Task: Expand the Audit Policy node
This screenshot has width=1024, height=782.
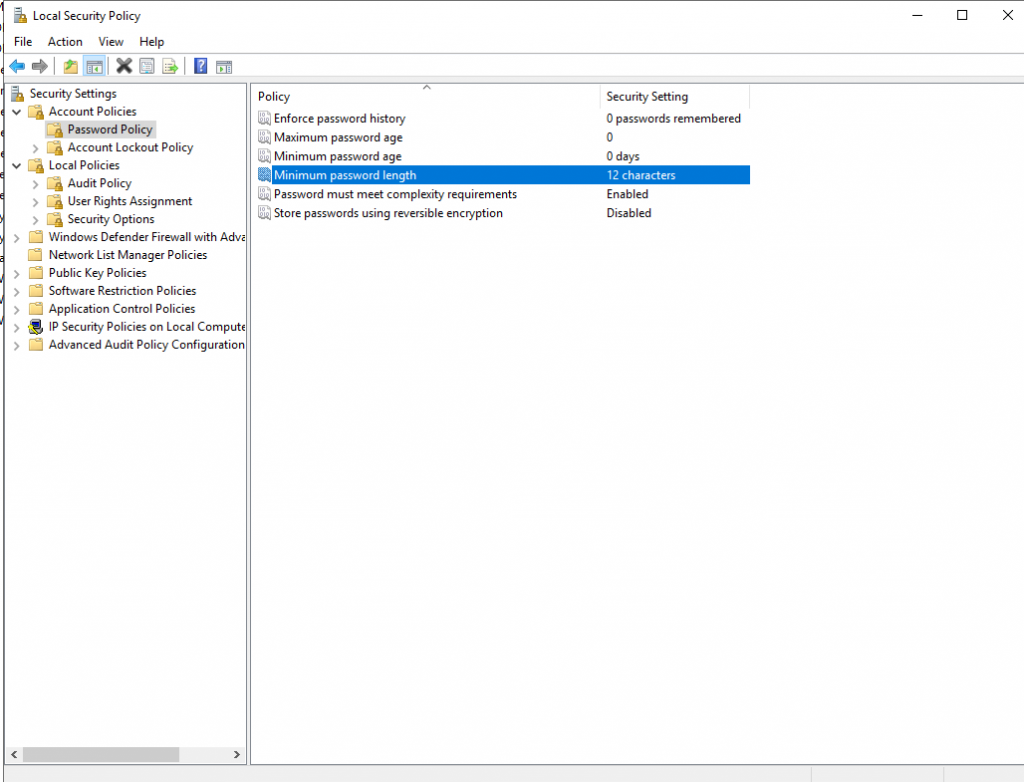Action: (x=36, y=184)
